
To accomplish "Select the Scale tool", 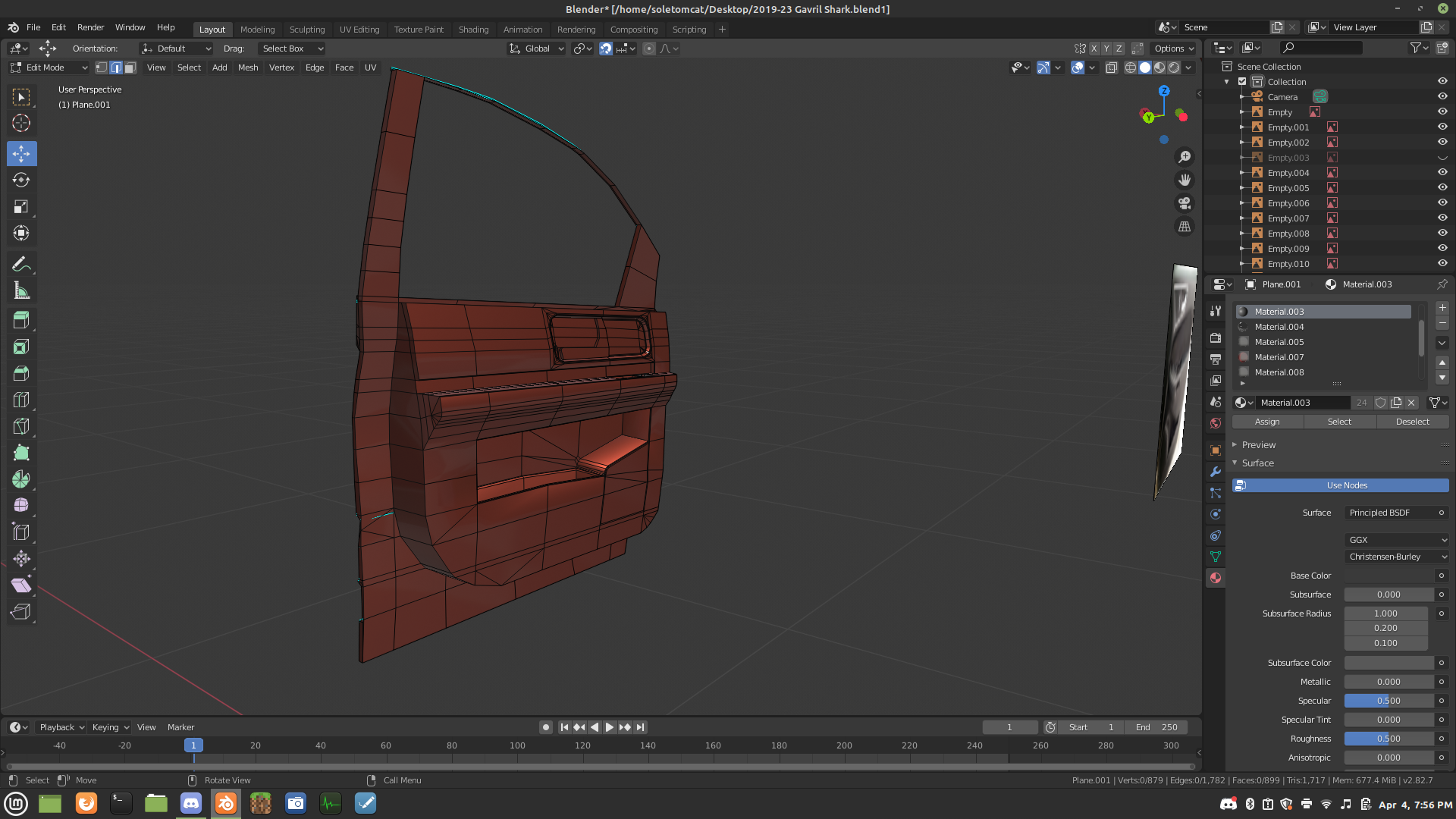I will (x=21, y=206).
